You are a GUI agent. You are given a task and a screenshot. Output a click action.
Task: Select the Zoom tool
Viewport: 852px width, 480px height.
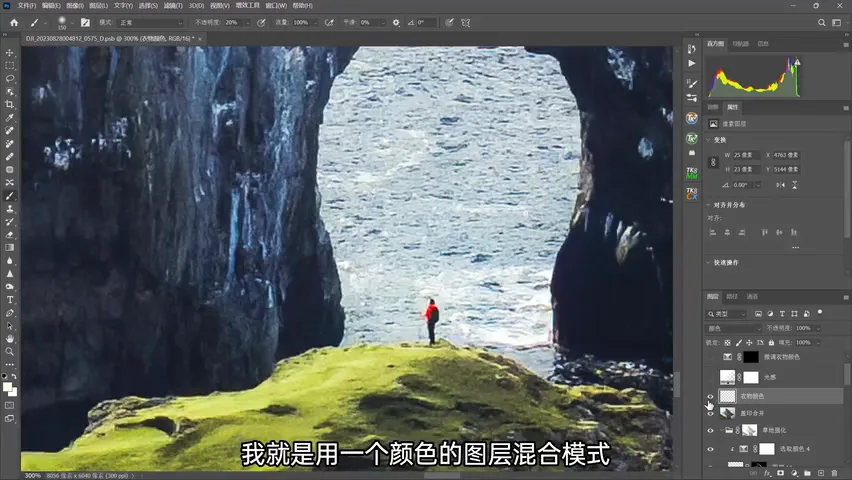coord(10,352)
